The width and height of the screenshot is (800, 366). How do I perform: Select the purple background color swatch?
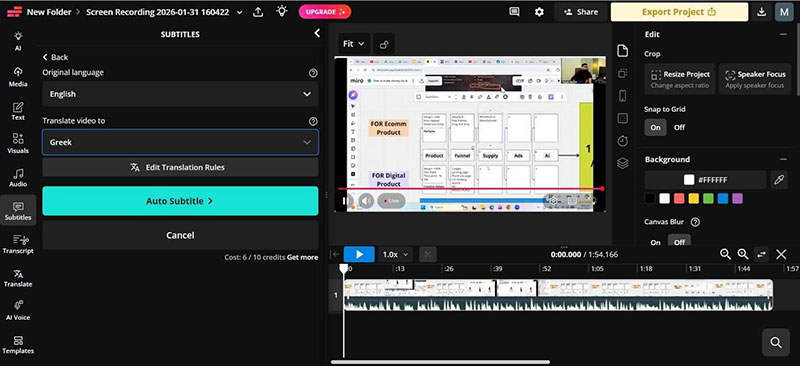tap(737, 199)
